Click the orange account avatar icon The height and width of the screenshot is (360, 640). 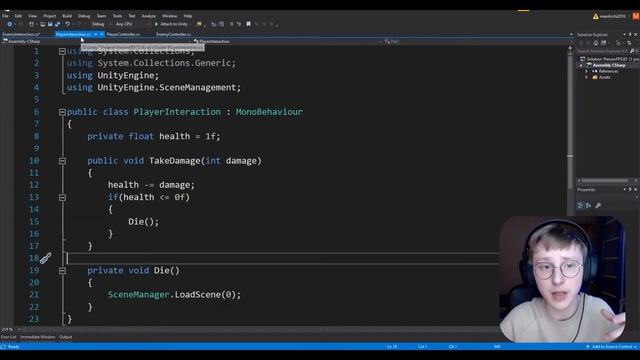pyautogui.click(x=636, y=16)
